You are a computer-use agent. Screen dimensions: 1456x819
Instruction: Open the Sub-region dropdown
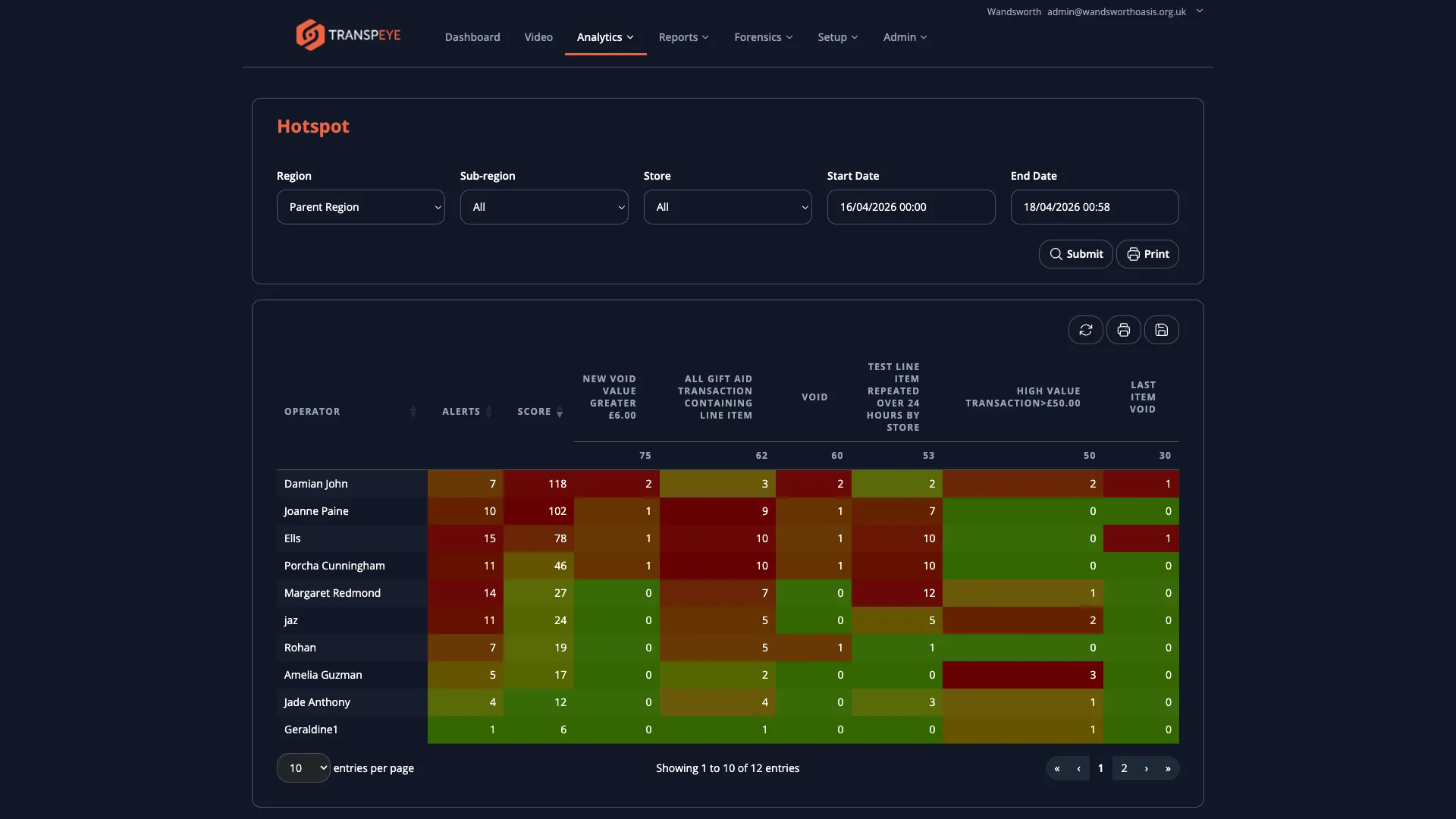[544, 207]
